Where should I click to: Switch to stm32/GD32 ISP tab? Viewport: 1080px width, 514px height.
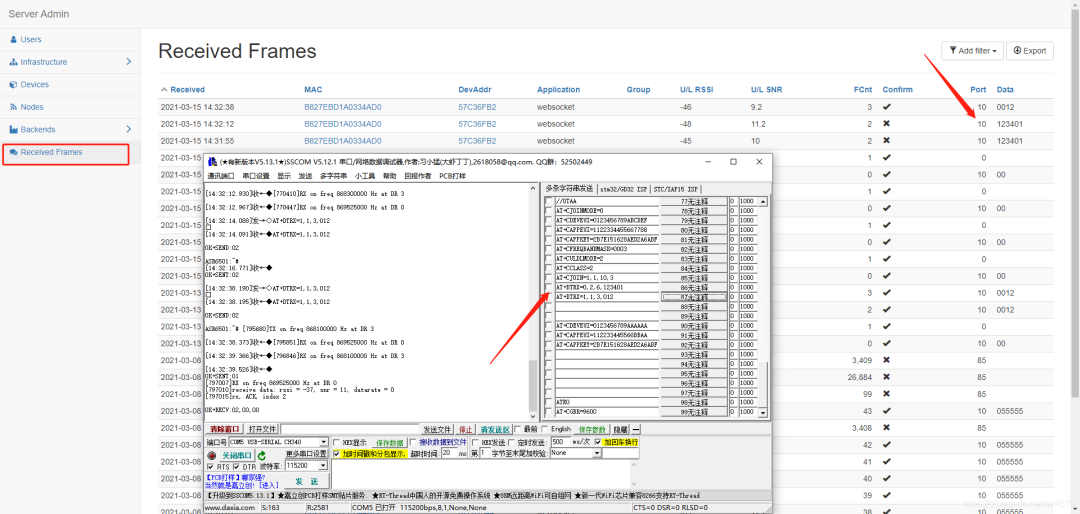623,189
